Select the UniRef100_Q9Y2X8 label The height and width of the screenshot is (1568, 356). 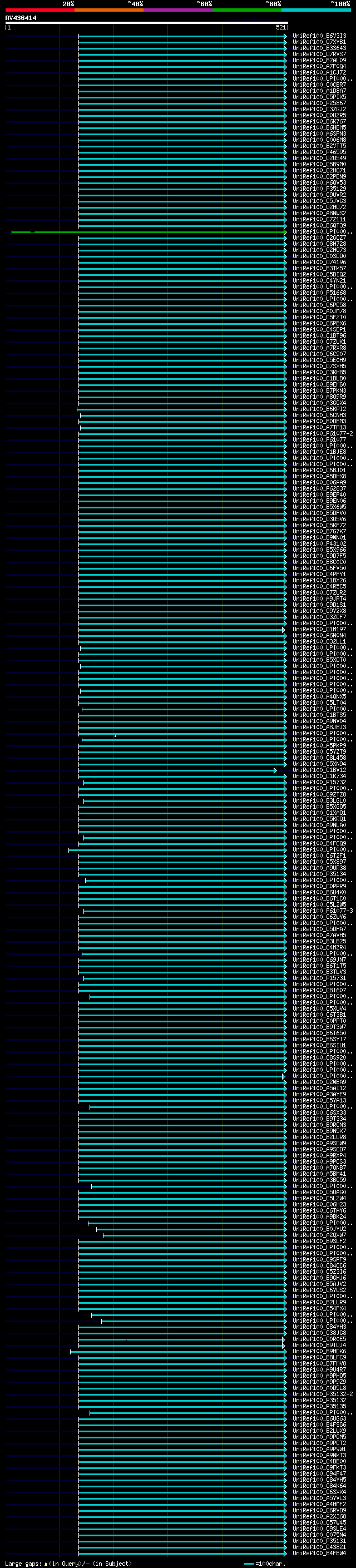tap(319, 611)
